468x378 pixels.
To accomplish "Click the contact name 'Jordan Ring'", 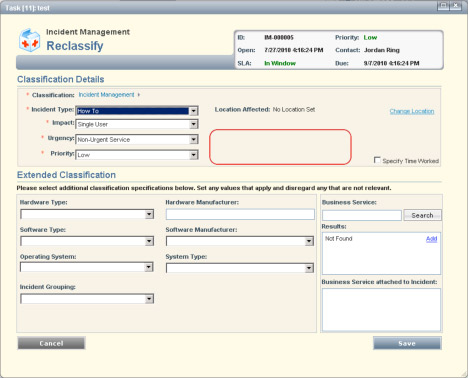I will pos(382,50).
